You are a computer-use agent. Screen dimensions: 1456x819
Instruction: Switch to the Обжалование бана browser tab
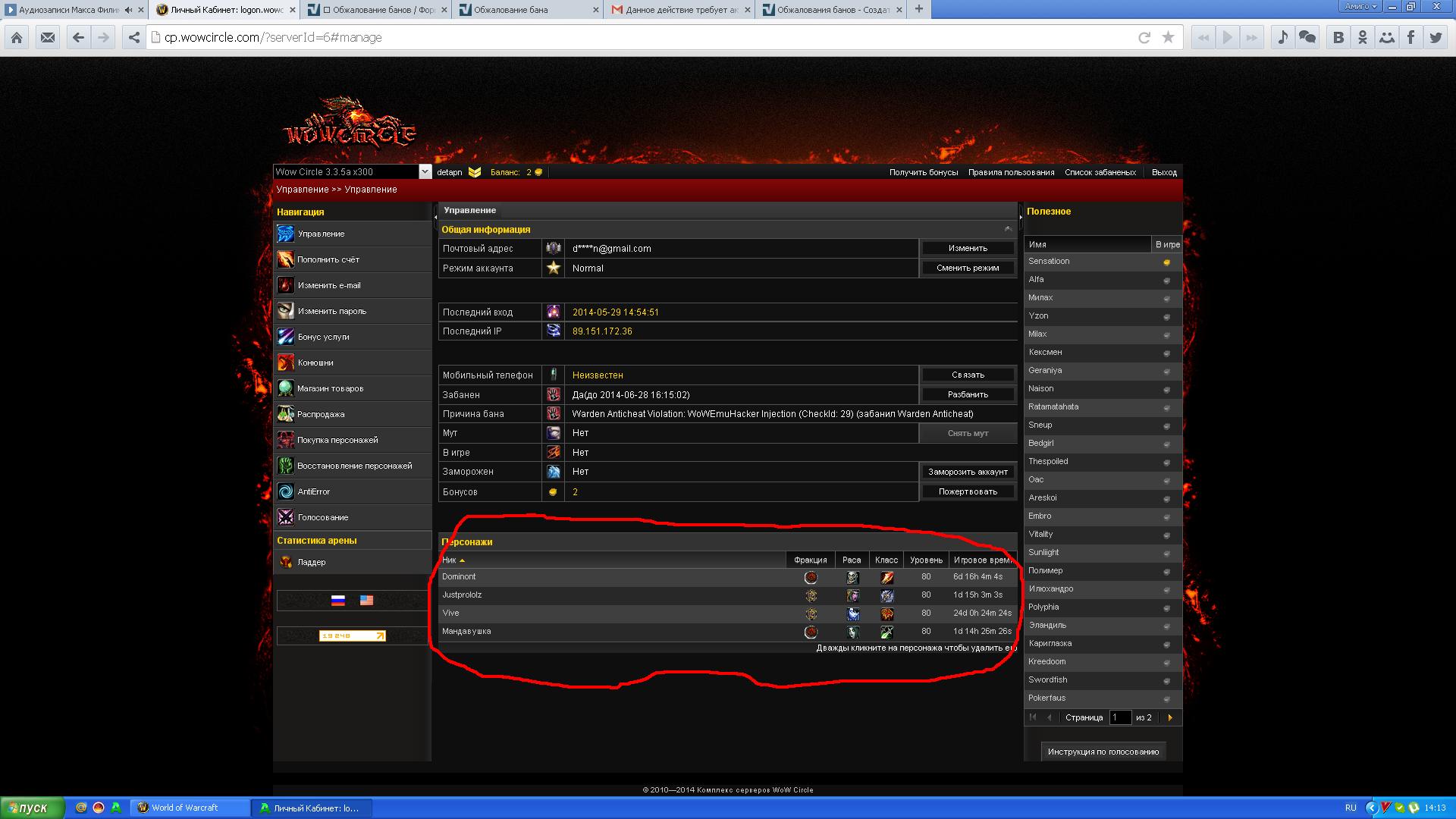coord(510,10)
